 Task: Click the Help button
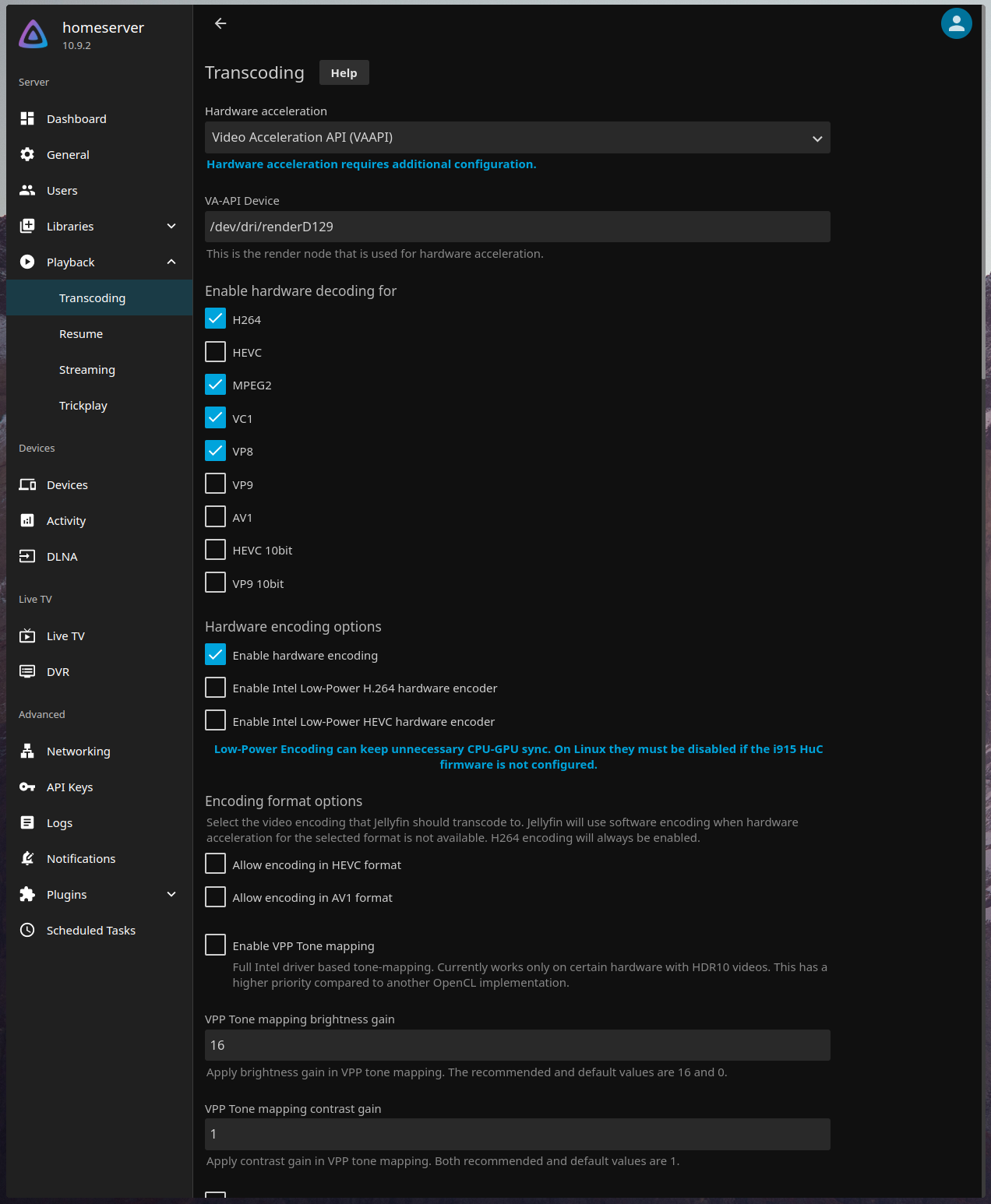(x=344, y=72)
